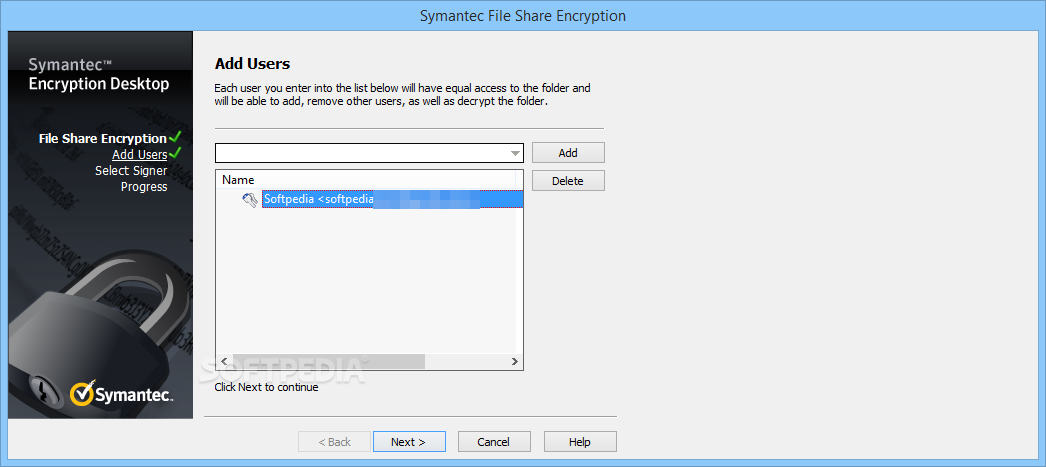Click the Symantec Encryption Desktop title text

[99, 75]
